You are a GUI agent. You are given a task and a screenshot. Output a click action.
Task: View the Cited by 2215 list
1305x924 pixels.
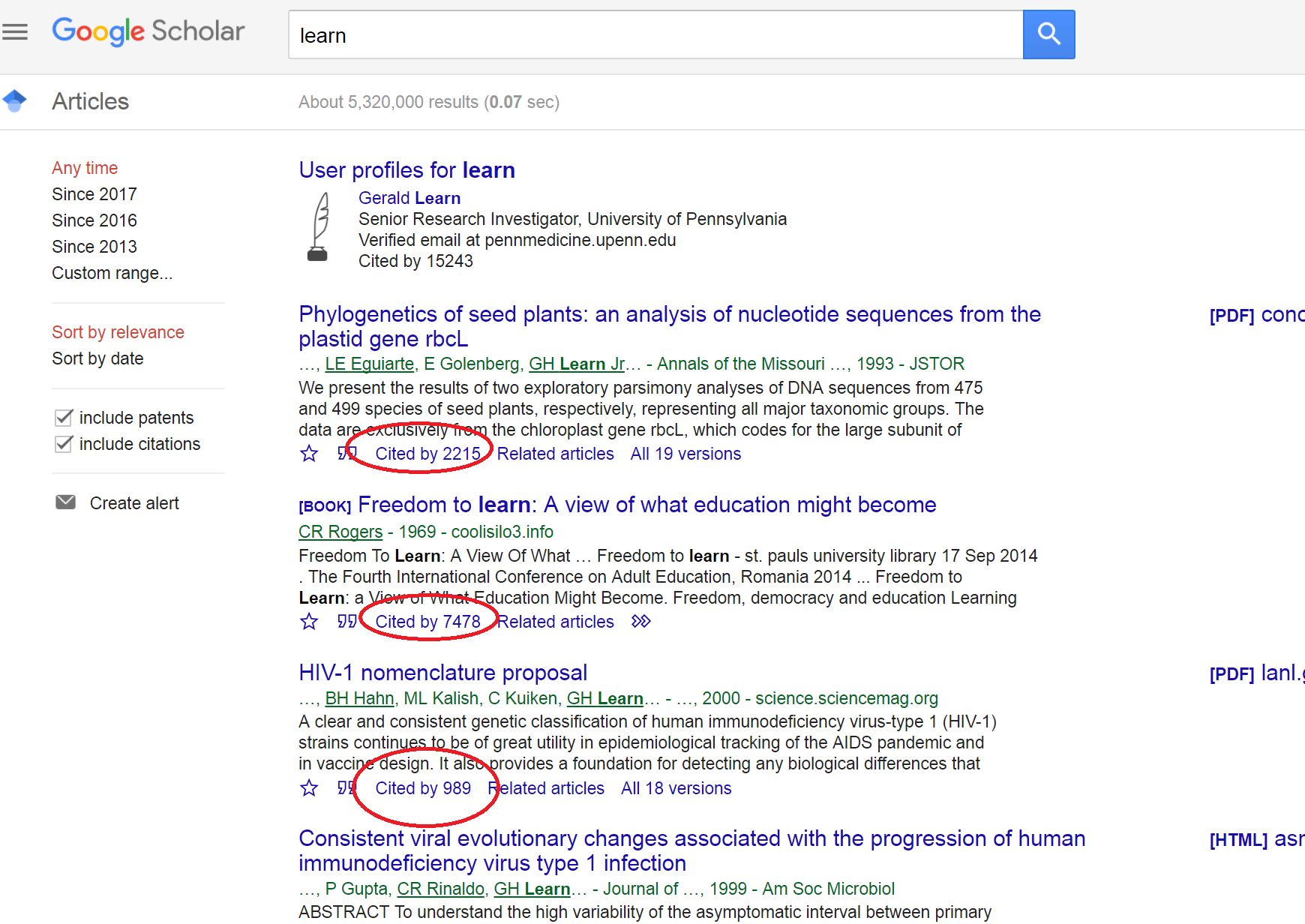[x=427, y=454]
